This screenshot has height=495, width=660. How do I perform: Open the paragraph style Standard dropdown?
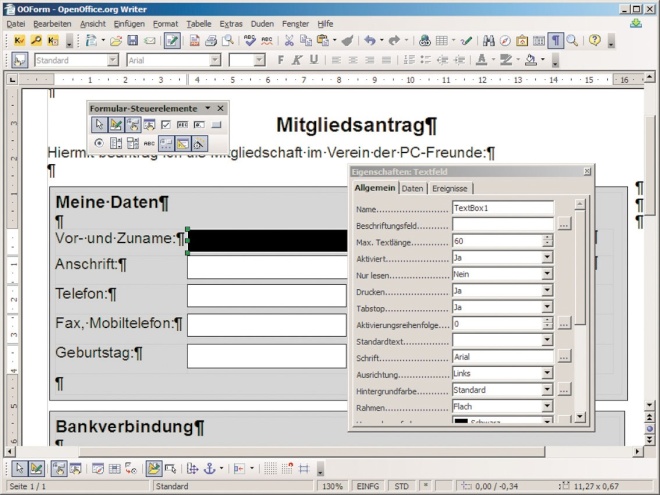pyautogui.click(x=113, y=60)
